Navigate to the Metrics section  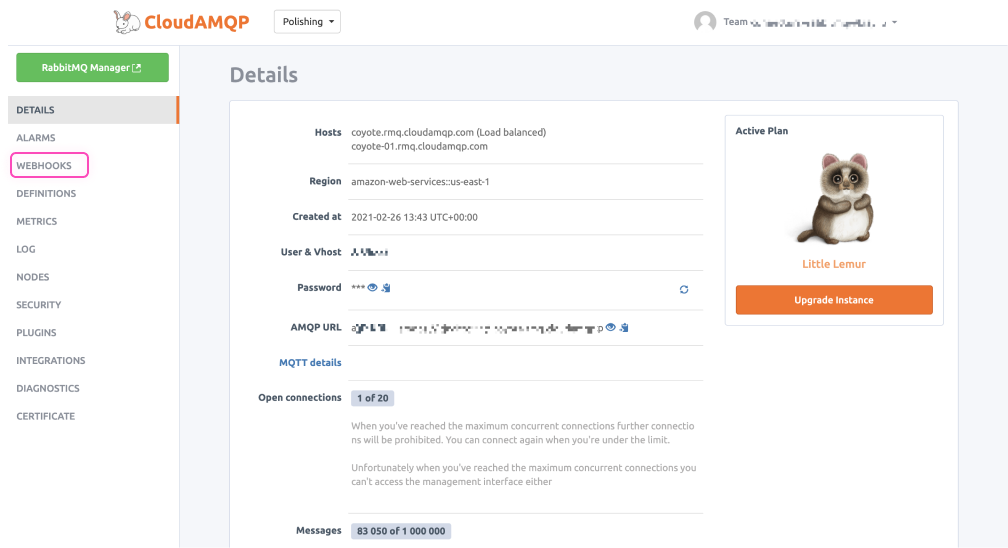pyautogui.click(x=37, y=222)
